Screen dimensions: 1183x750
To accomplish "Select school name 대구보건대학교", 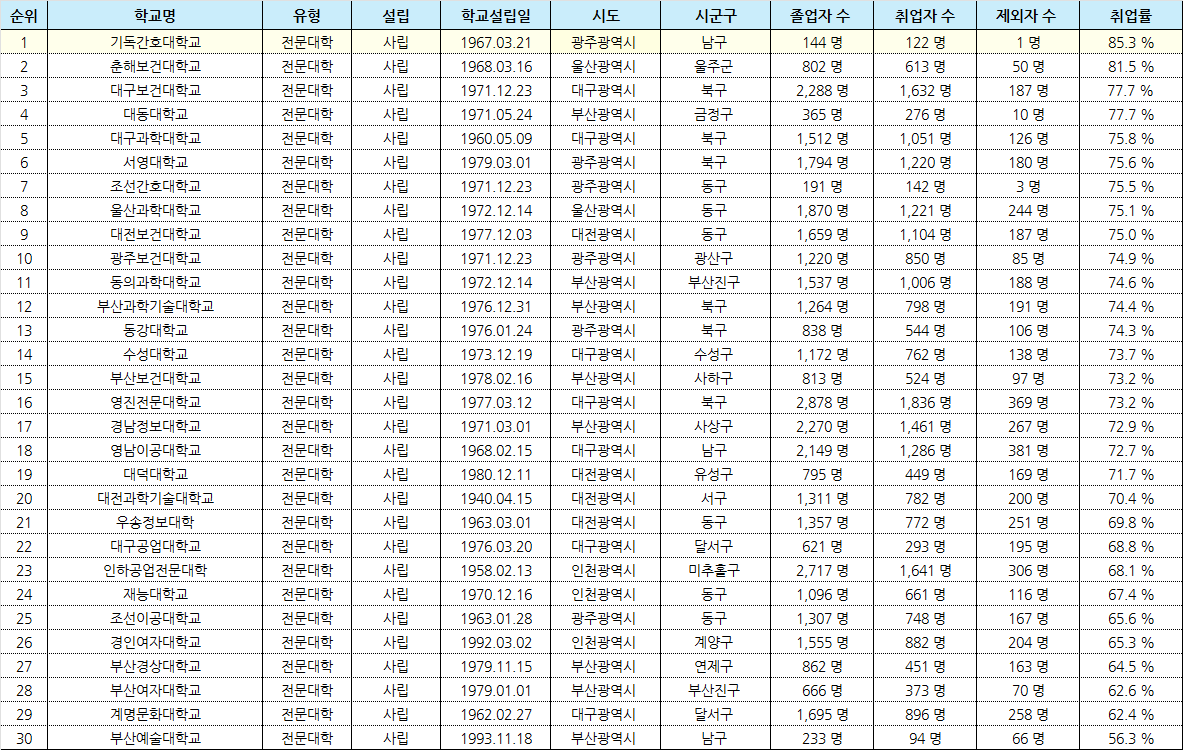I will click(155, 91).
